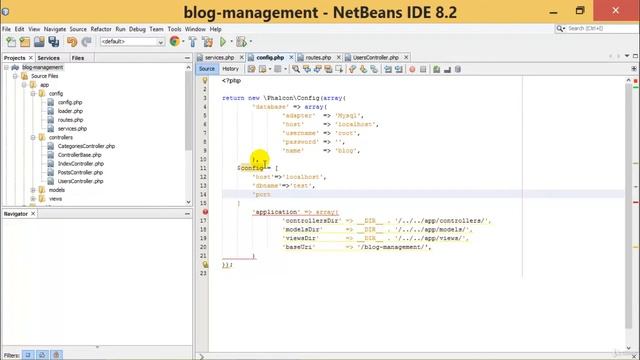The width and height of the screenshot is (640, 360).
Task: Expand the models folder node
Action: click(x=33, y=190)
